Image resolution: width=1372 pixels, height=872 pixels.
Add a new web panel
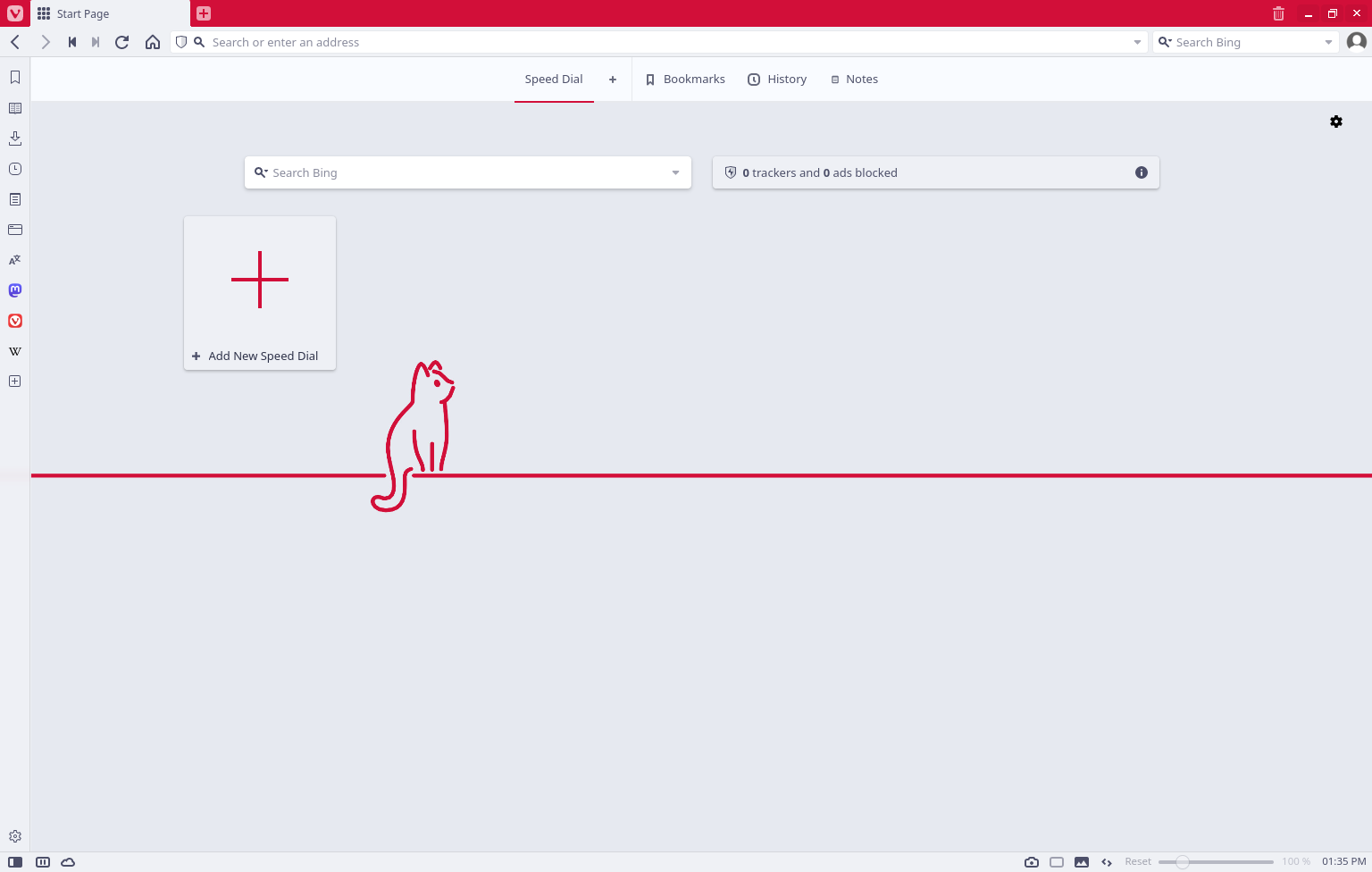15,381
